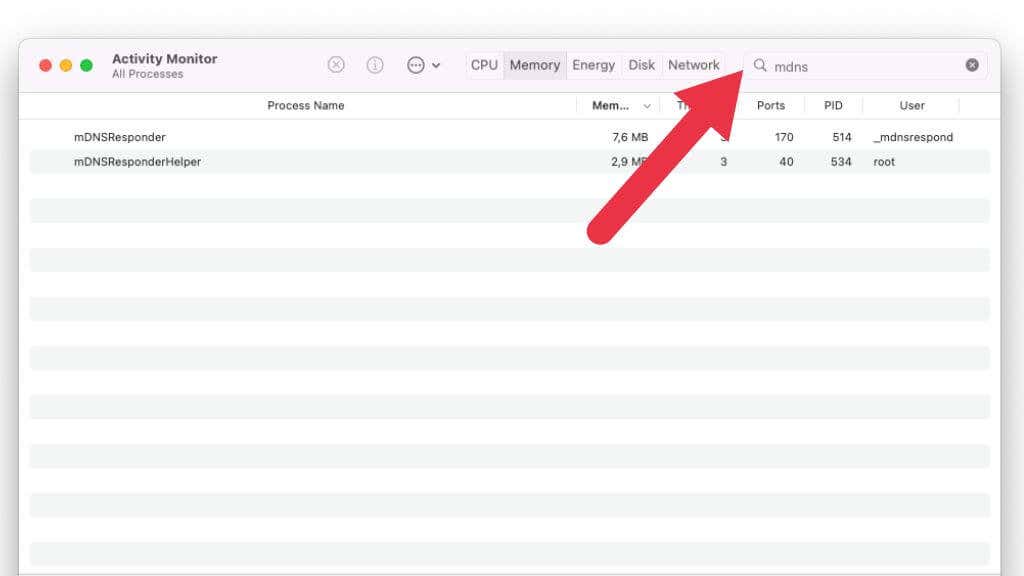Sort by Process Name column
This screenshot has height=576, width=1024.
[x=306, y=105]
